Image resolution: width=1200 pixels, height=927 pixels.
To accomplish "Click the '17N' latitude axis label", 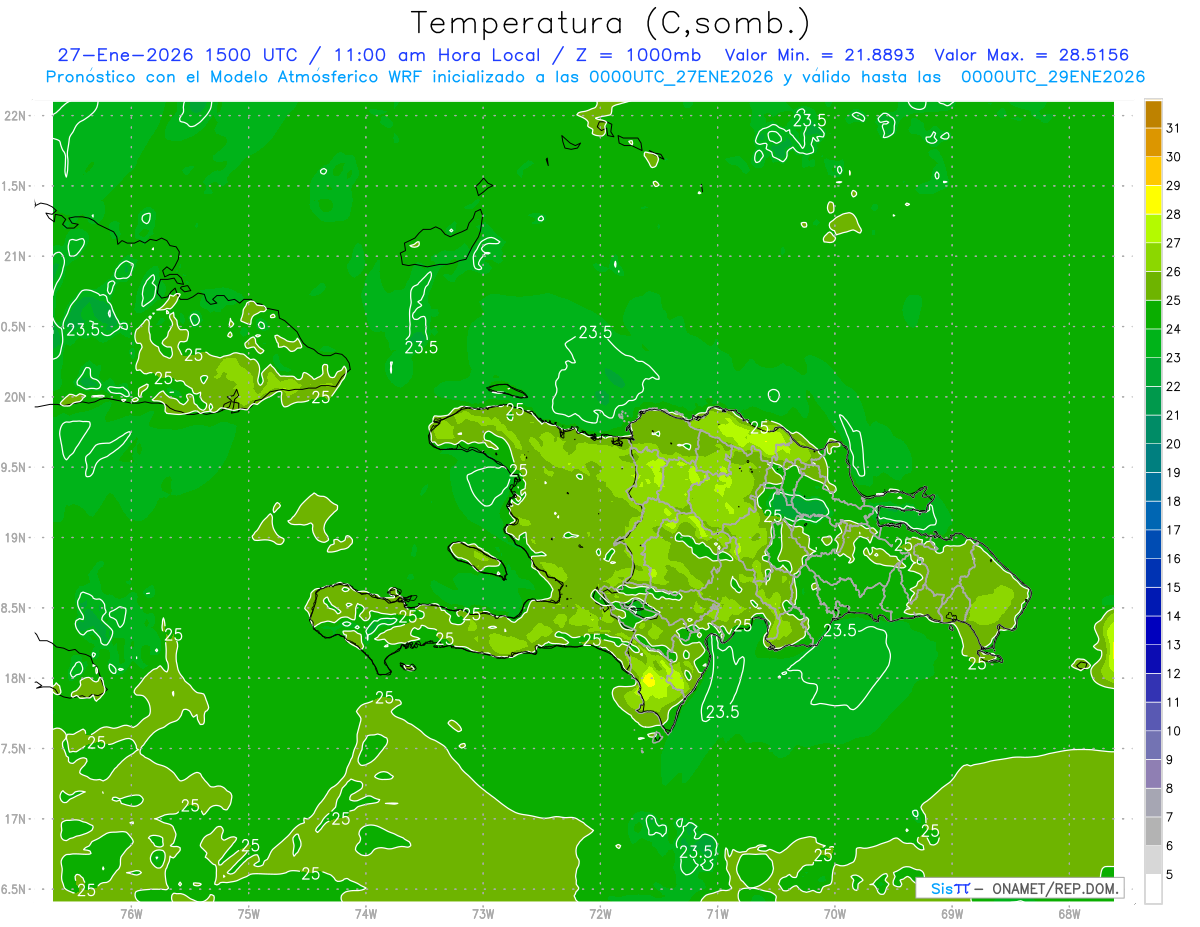I will click(x=15, y=819).
